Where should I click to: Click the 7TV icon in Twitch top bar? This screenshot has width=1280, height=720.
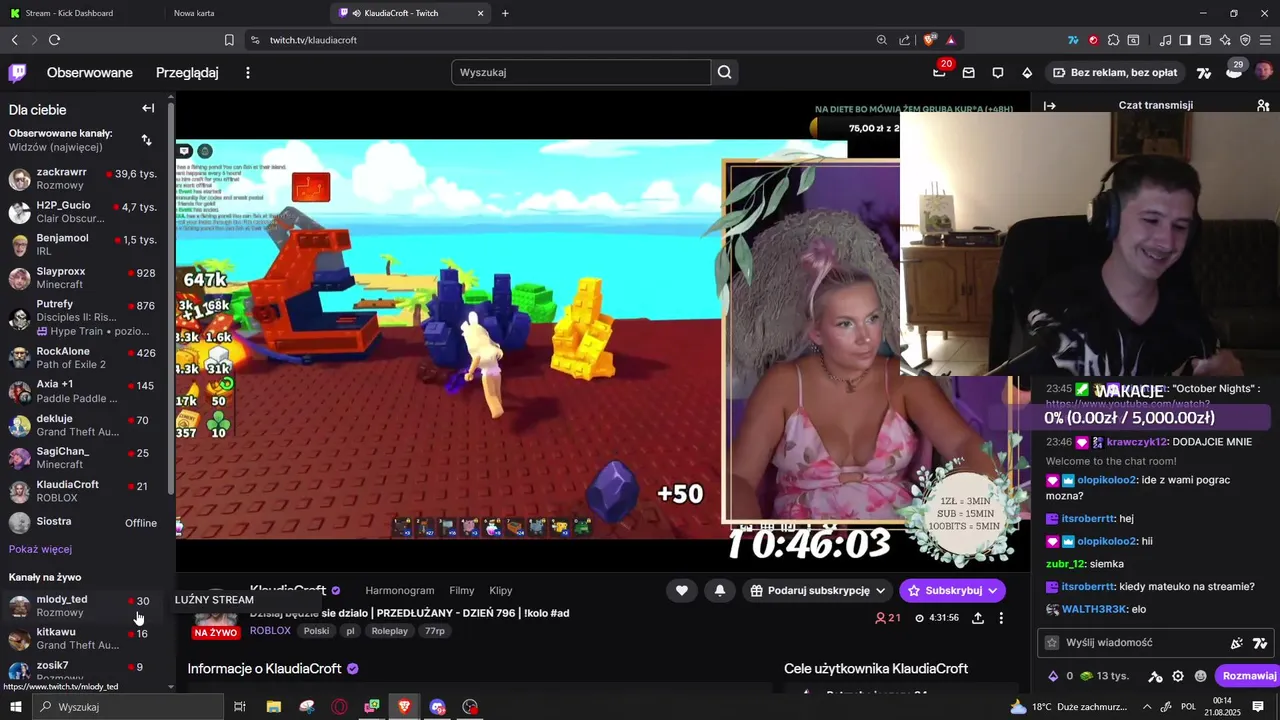(1204, 72)
